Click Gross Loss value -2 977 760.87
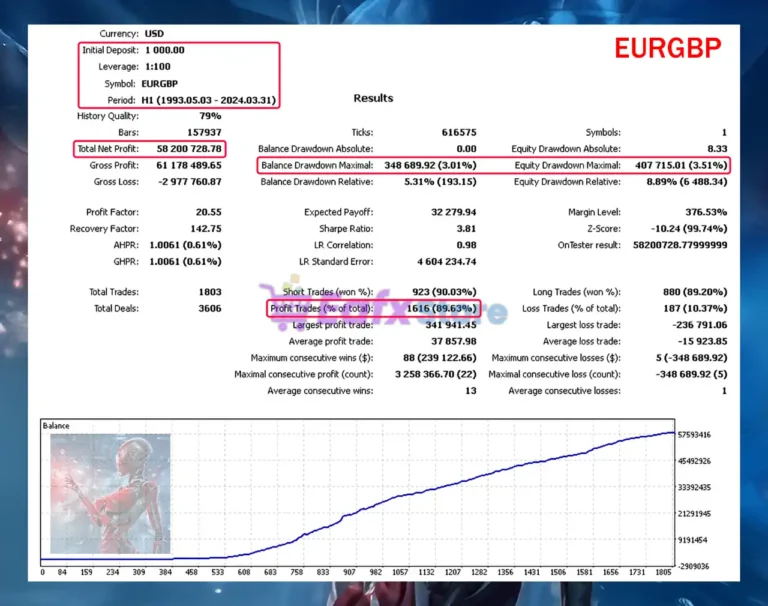768x606 pixels. tap(190, 182)
